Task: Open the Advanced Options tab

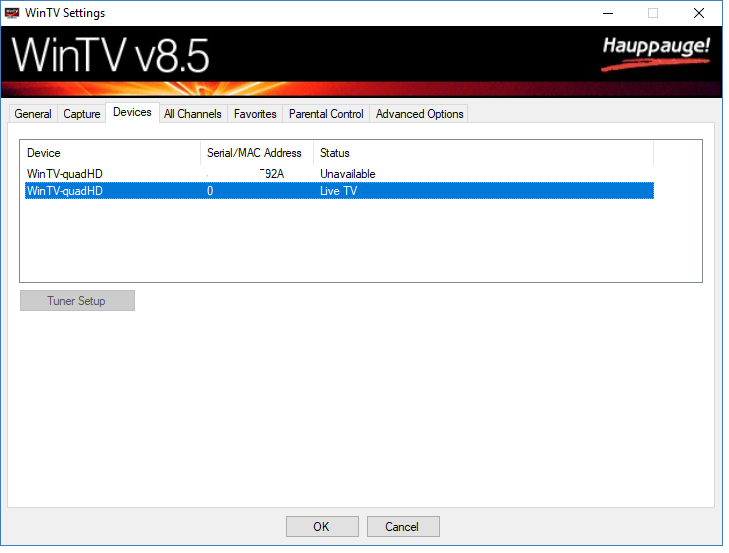Action: click(x=420, y=114)
